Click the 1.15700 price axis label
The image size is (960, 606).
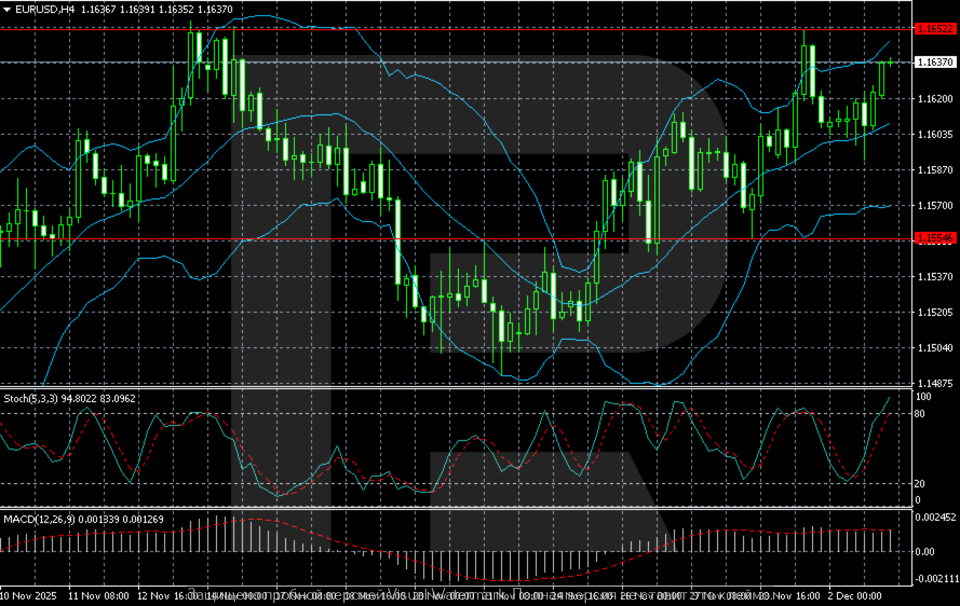[x=935, y=206]
